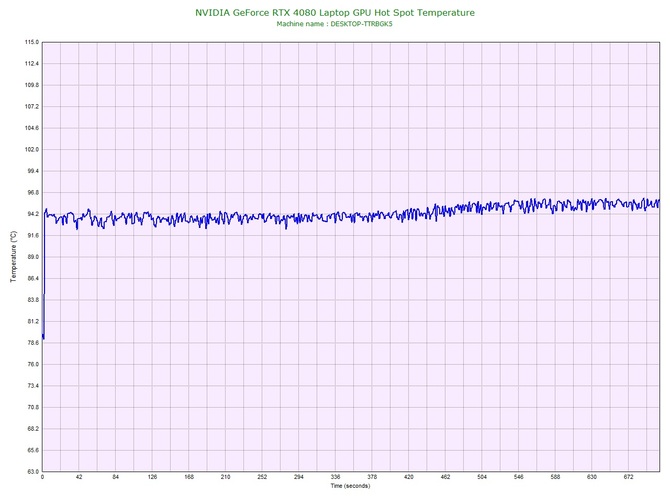Click the 109.8 temperature axis label
Viewport: 670px width, 503px height.
[32, 85]
